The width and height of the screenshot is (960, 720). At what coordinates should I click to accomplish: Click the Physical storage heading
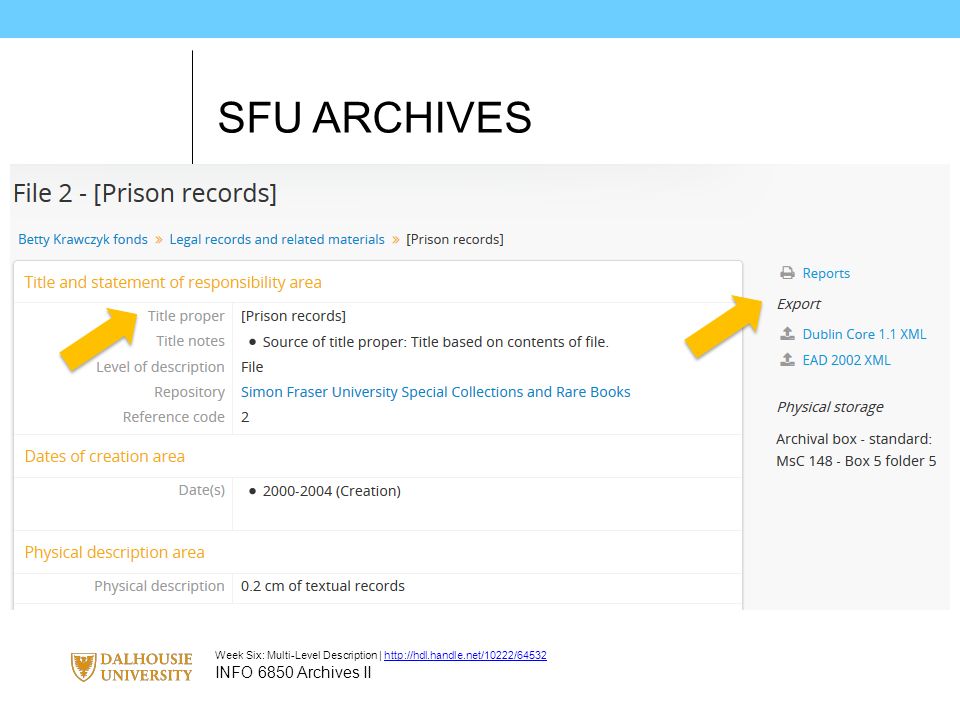(830, 407)
